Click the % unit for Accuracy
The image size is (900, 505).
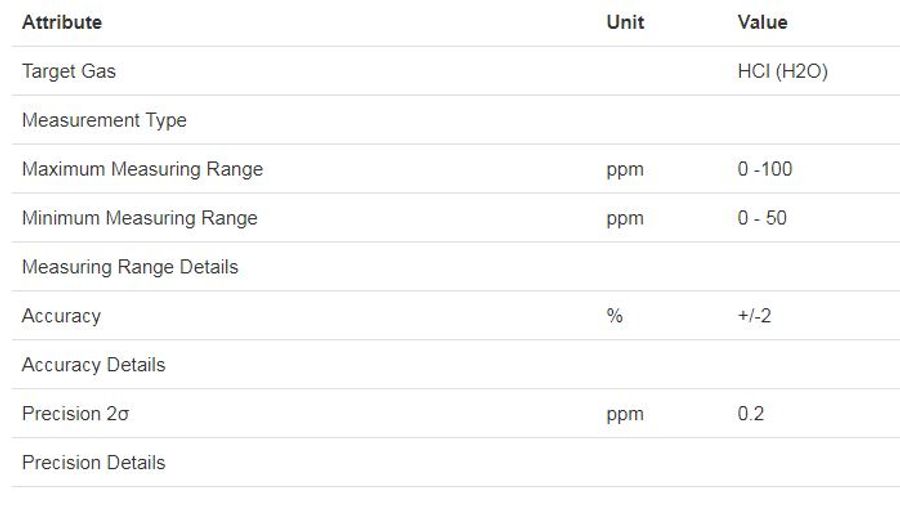(614, 316)
